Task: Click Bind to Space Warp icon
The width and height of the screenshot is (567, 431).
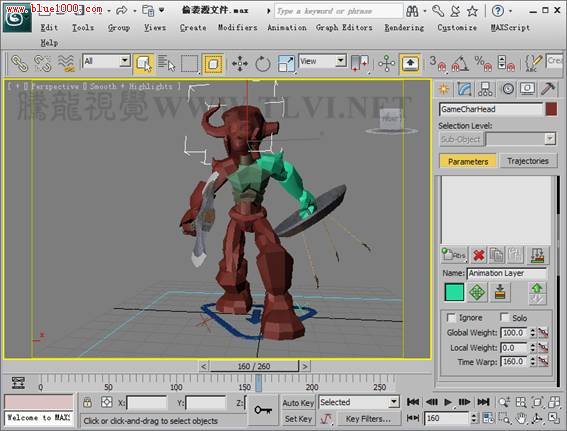Action: pos(66,64)
